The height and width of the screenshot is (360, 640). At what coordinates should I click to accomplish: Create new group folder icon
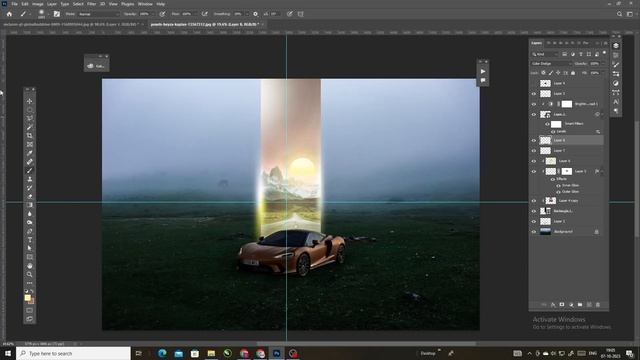pos(580,304)
